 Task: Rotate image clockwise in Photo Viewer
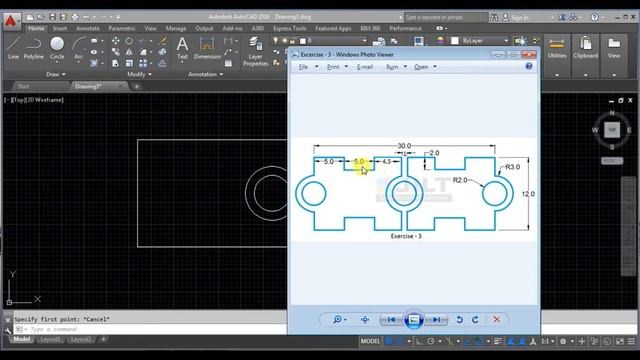tap(475, 320)
